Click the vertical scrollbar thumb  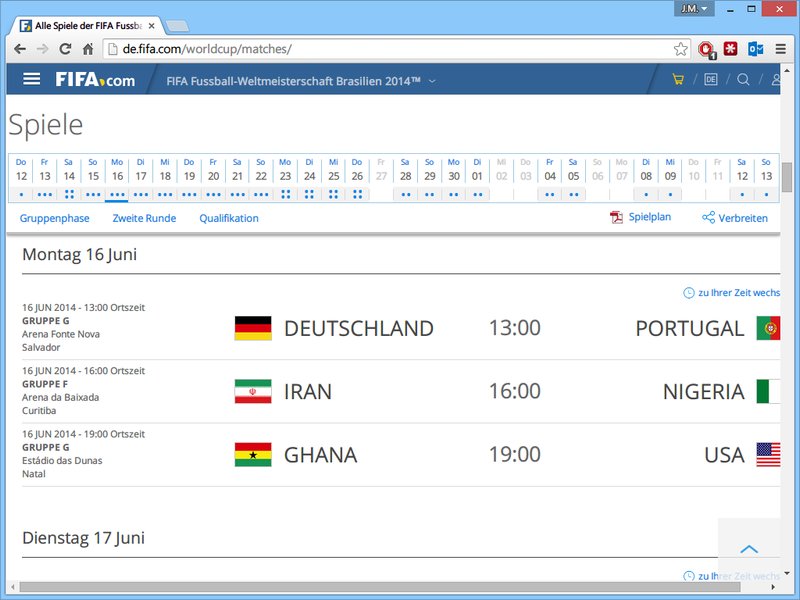(x=786, y=177)
